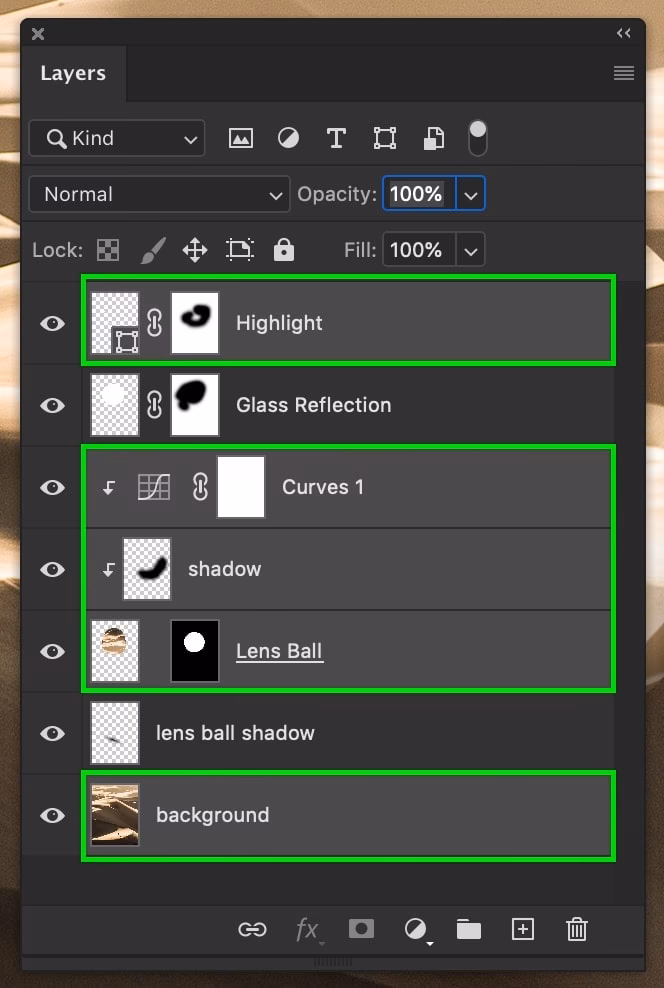The width and height of the screenshot is (664, 988).
Task: Open the Fill percentage dropdown
Action: 470,249
